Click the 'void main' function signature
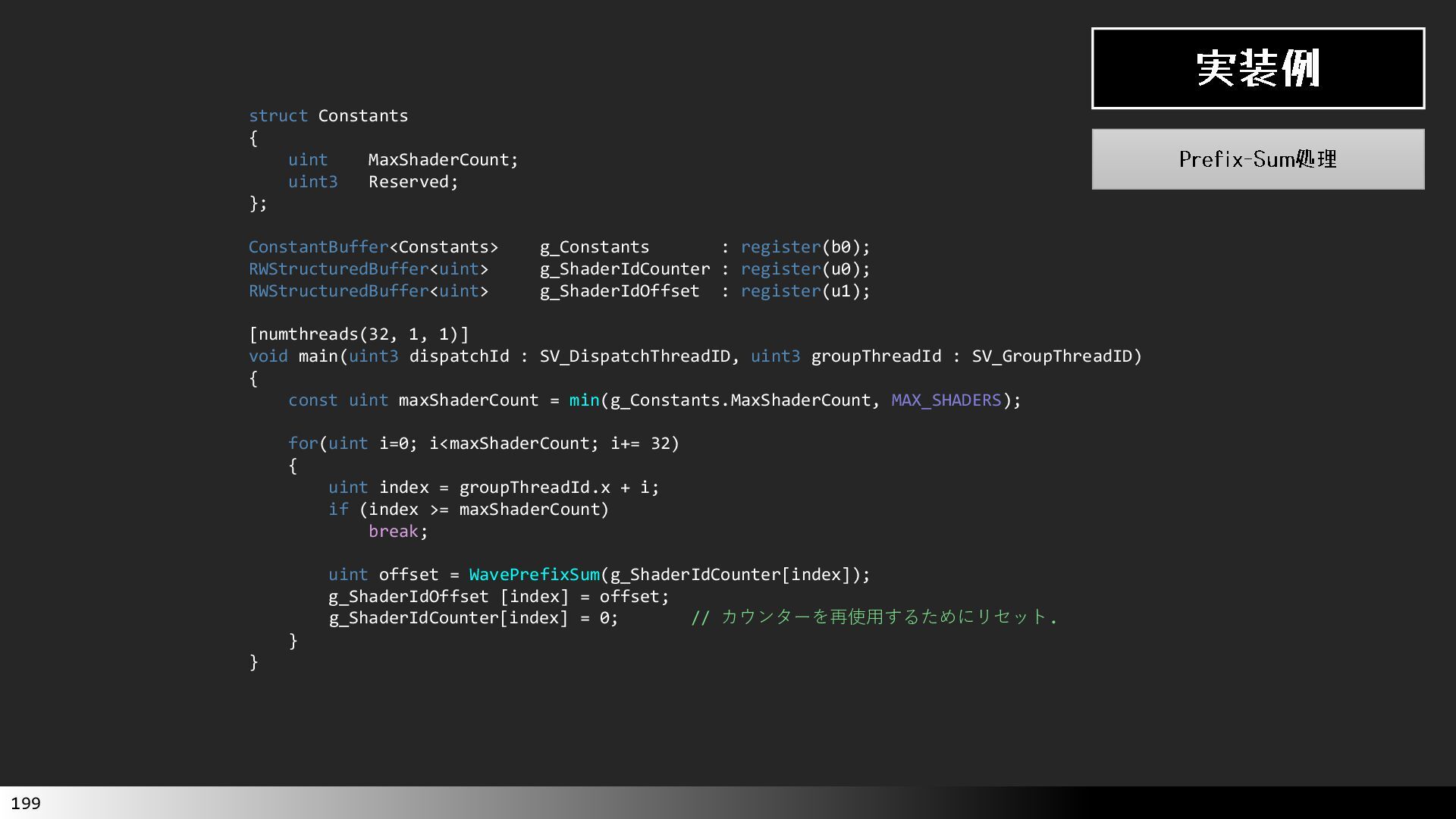 pos(695,356)
